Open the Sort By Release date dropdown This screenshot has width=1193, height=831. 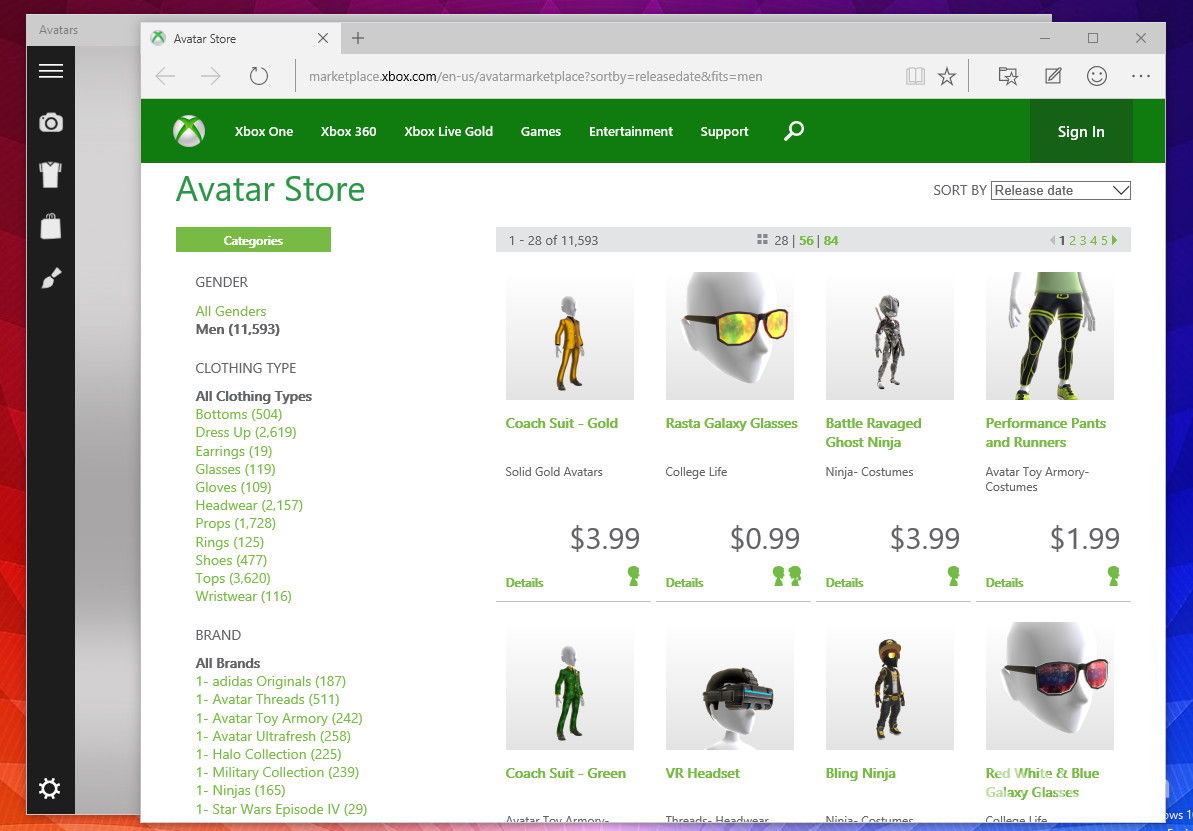coord(1061,190)
